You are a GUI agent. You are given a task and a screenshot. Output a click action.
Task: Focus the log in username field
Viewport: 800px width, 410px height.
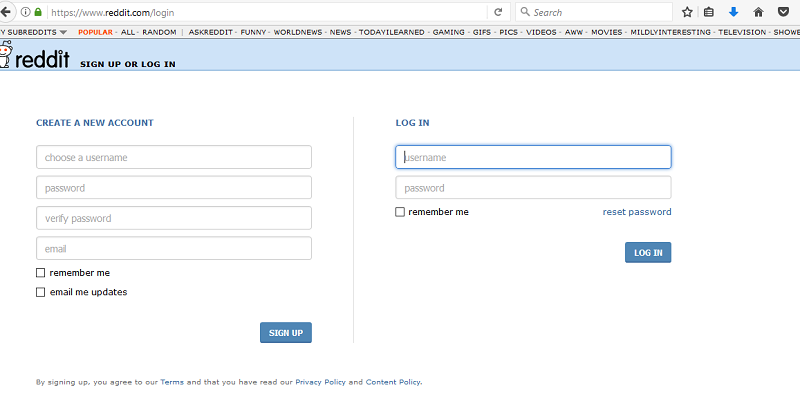tap(533, 157)
